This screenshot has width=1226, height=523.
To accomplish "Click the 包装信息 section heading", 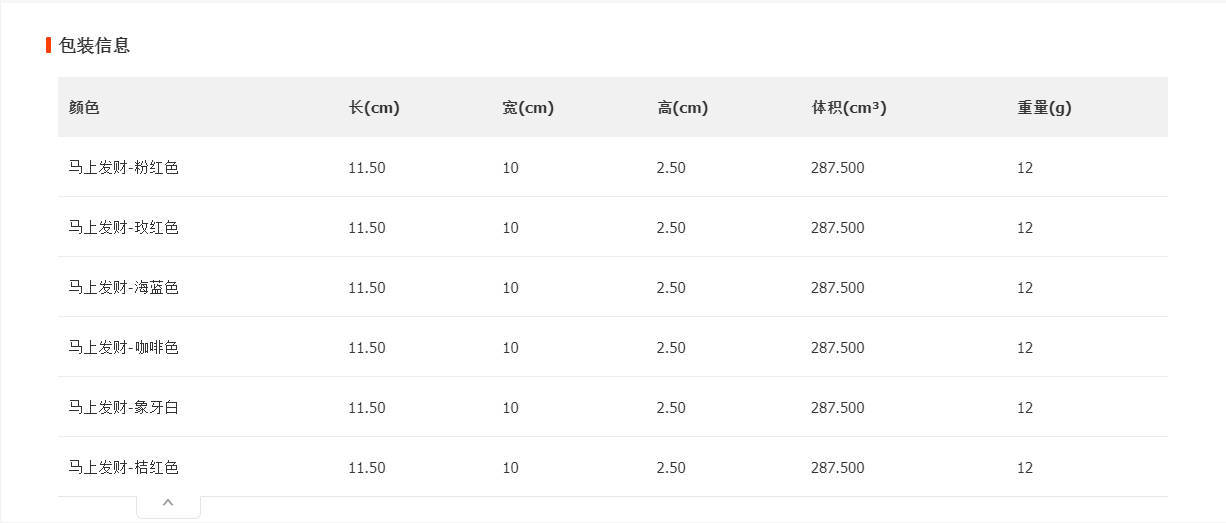I will click(x=94, y=45).
